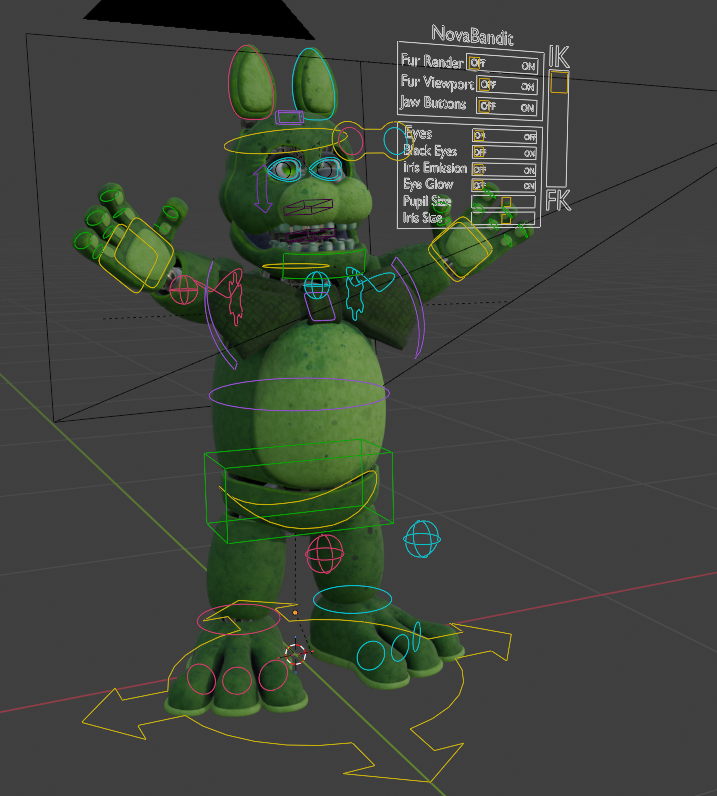Toggle the Eye Glow switch handle
Image resolution: width=717 pixels, height=796 pixels.
pos(478,185)
